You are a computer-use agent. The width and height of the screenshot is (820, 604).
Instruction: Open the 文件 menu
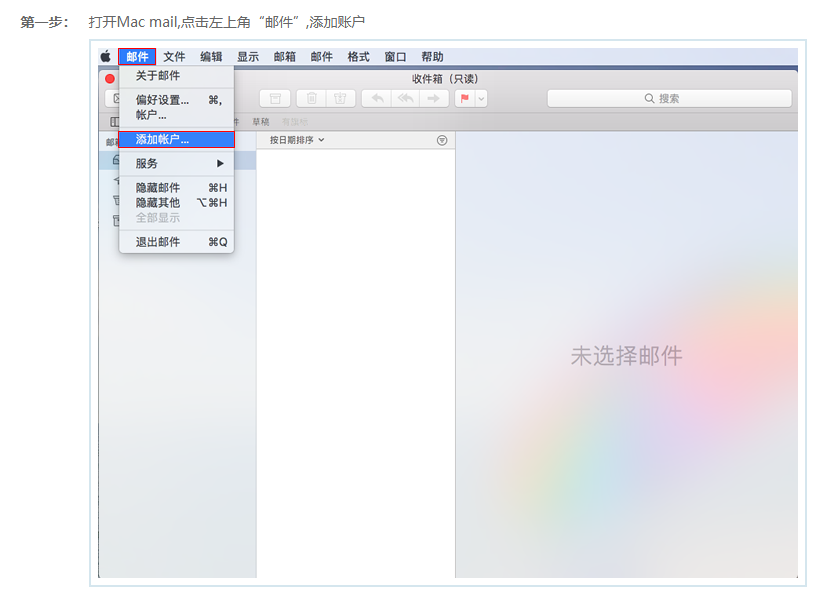point(174,56)
